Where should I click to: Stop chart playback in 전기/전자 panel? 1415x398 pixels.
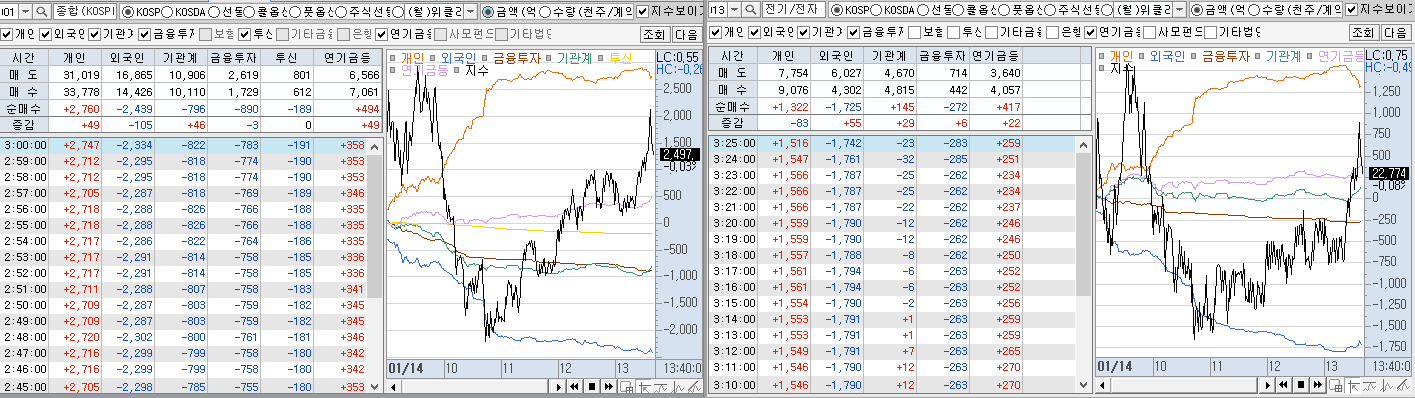tap(1300, 386)
